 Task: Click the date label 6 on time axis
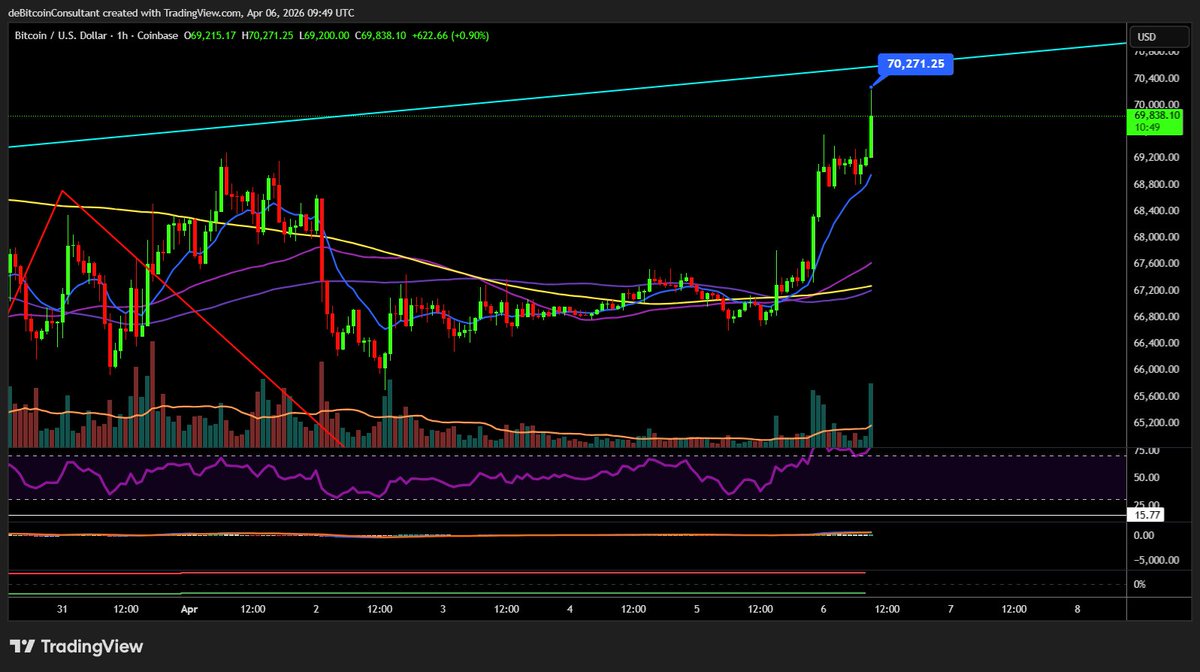click(823, 608)
